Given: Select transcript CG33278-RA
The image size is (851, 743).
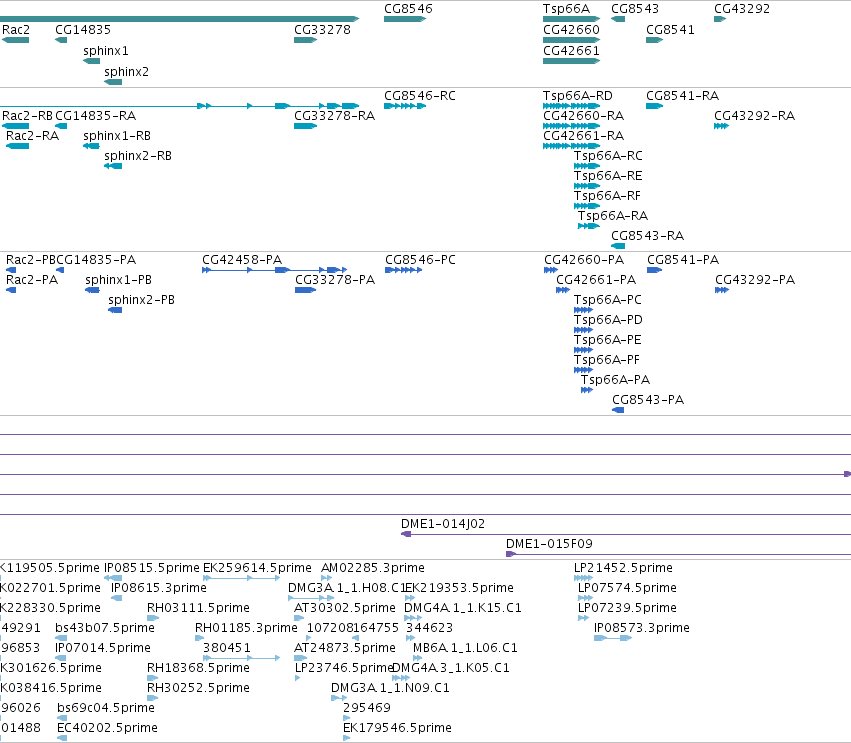Looking at the screenshot, I should pos(334,116).
